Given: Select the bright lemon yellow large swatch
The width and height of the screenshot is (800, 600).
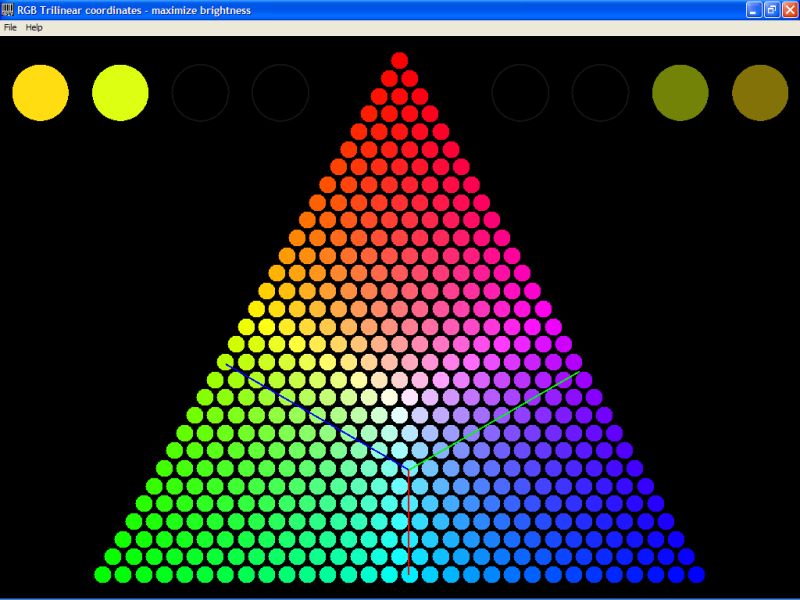Looking at the screenshot, I should [120, 93].
